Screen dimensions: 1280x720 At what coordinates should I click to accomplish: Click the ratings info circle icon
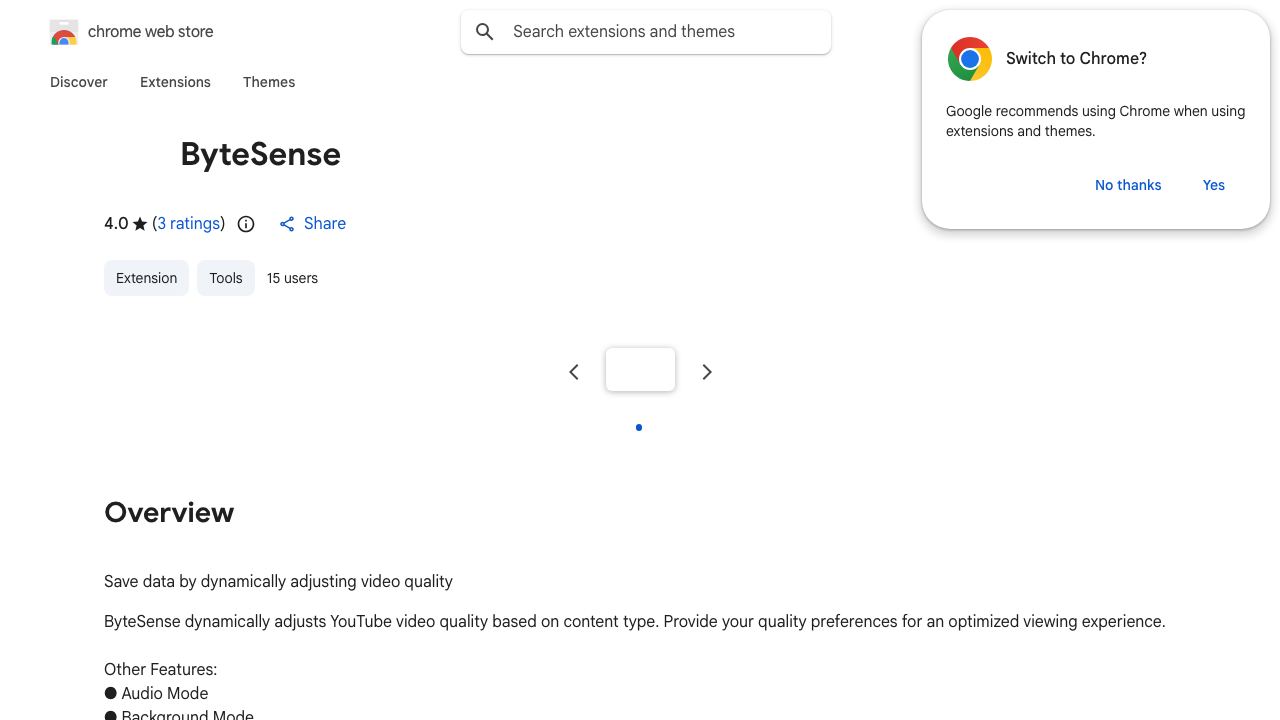[x=246, y=224]
